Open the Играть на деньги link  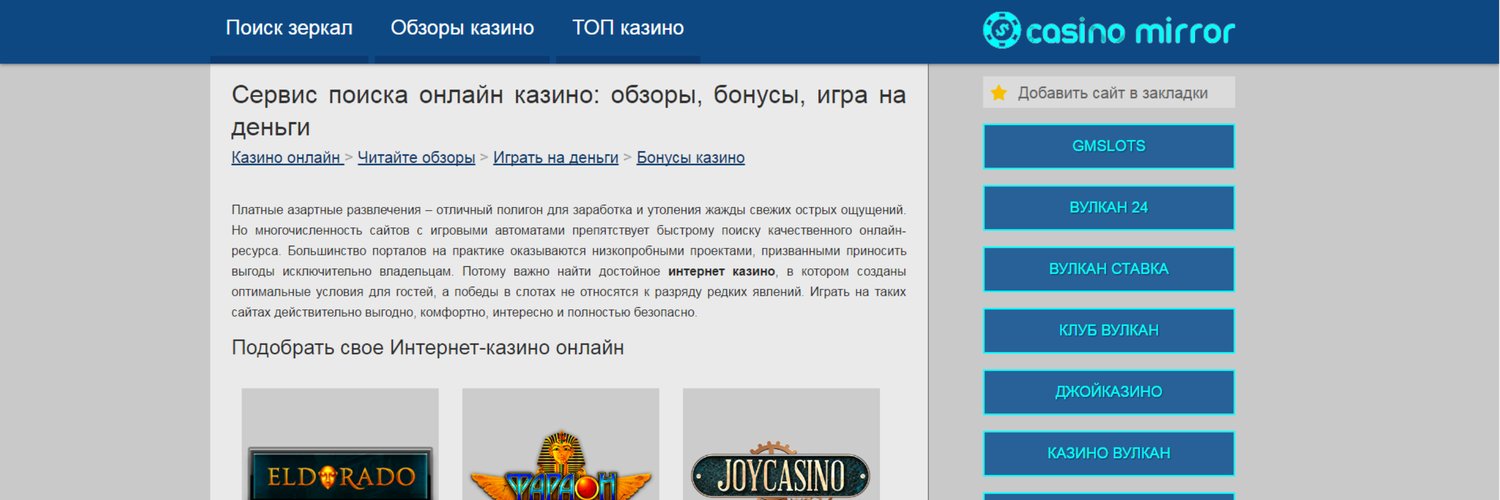556,158
